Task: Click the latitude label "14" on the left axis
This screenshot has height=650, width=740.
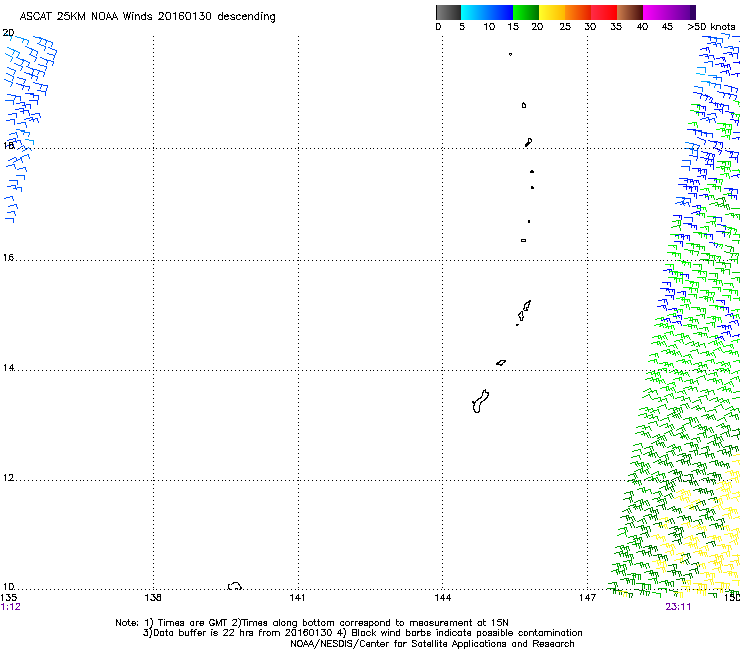Action: pos(8,368)
